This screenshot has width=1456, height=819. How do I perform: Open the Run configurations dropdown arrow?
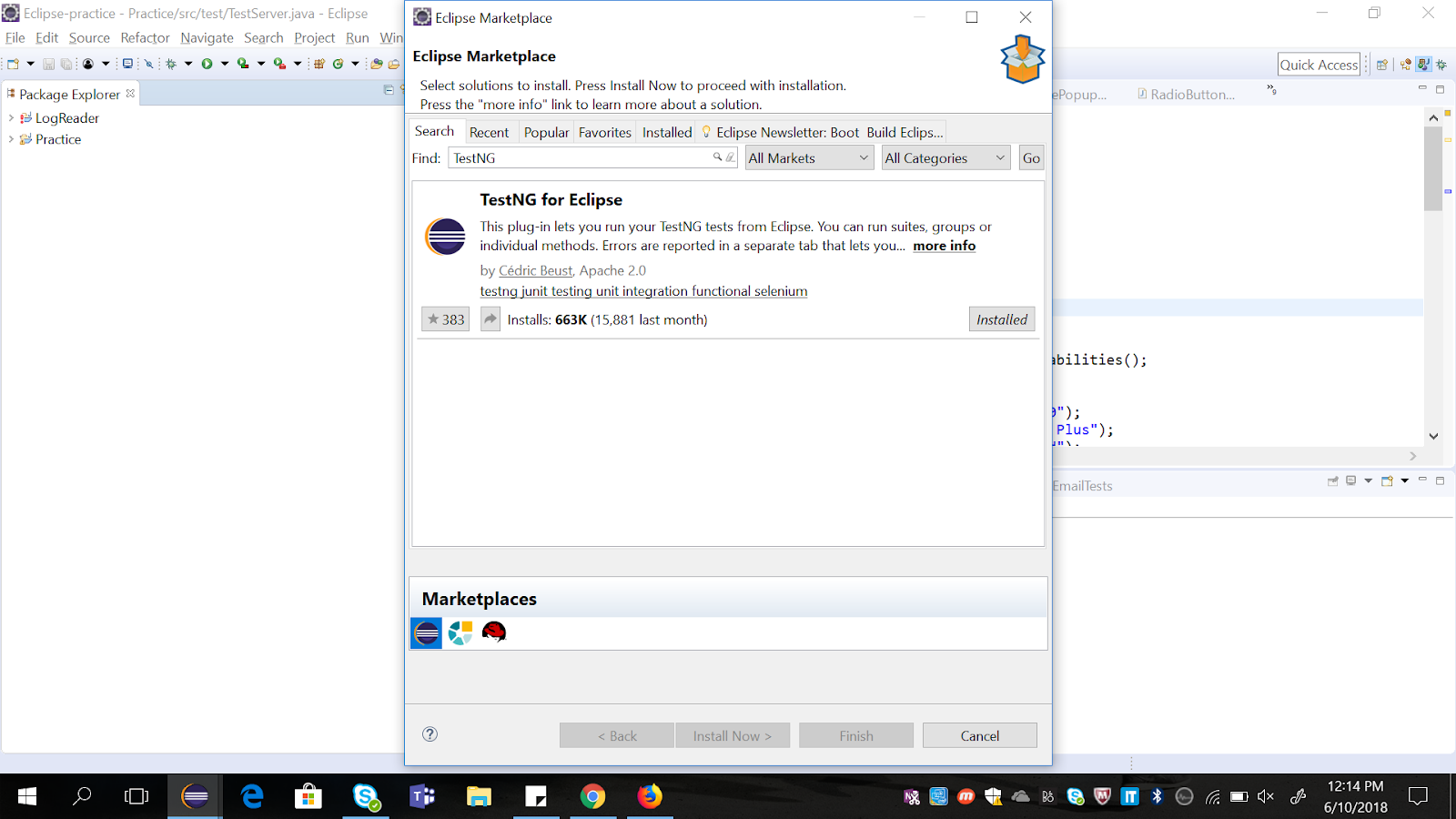[225, 64]
